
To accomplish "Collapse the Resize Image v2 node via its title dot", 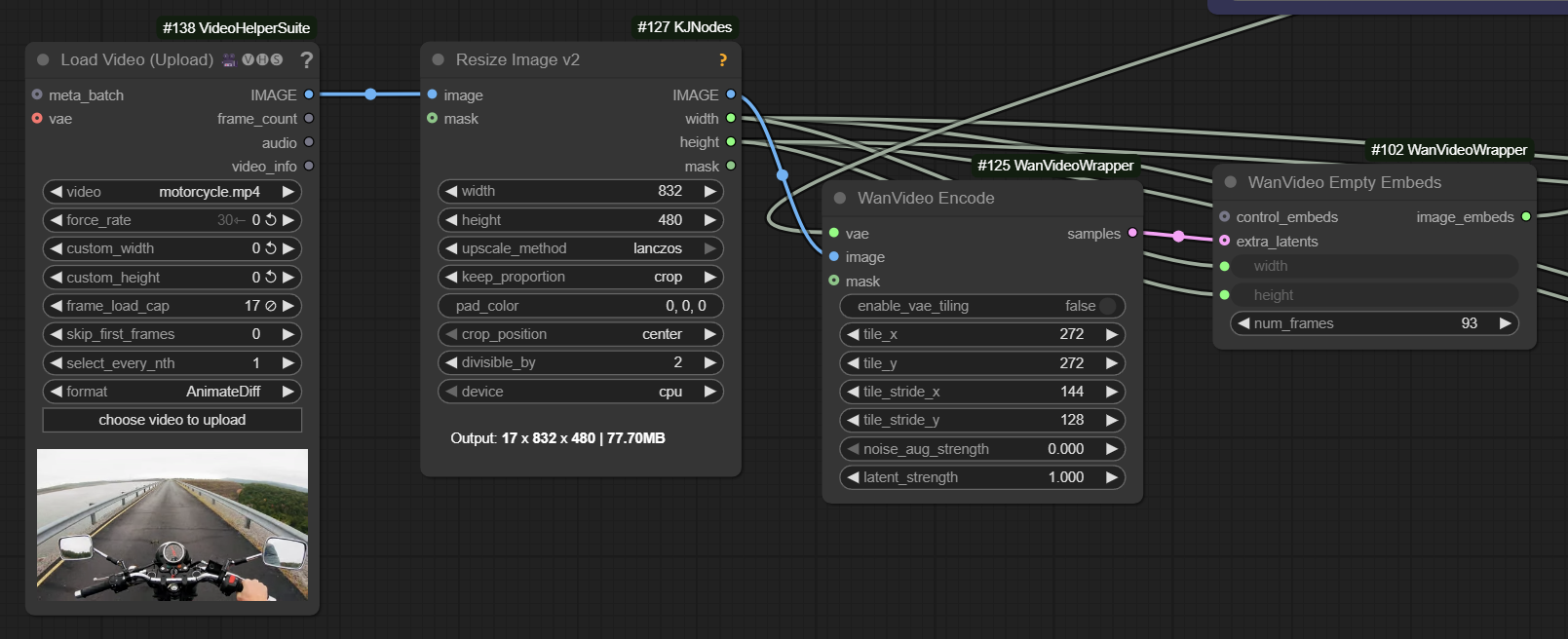I will click(x=438, y=59).
